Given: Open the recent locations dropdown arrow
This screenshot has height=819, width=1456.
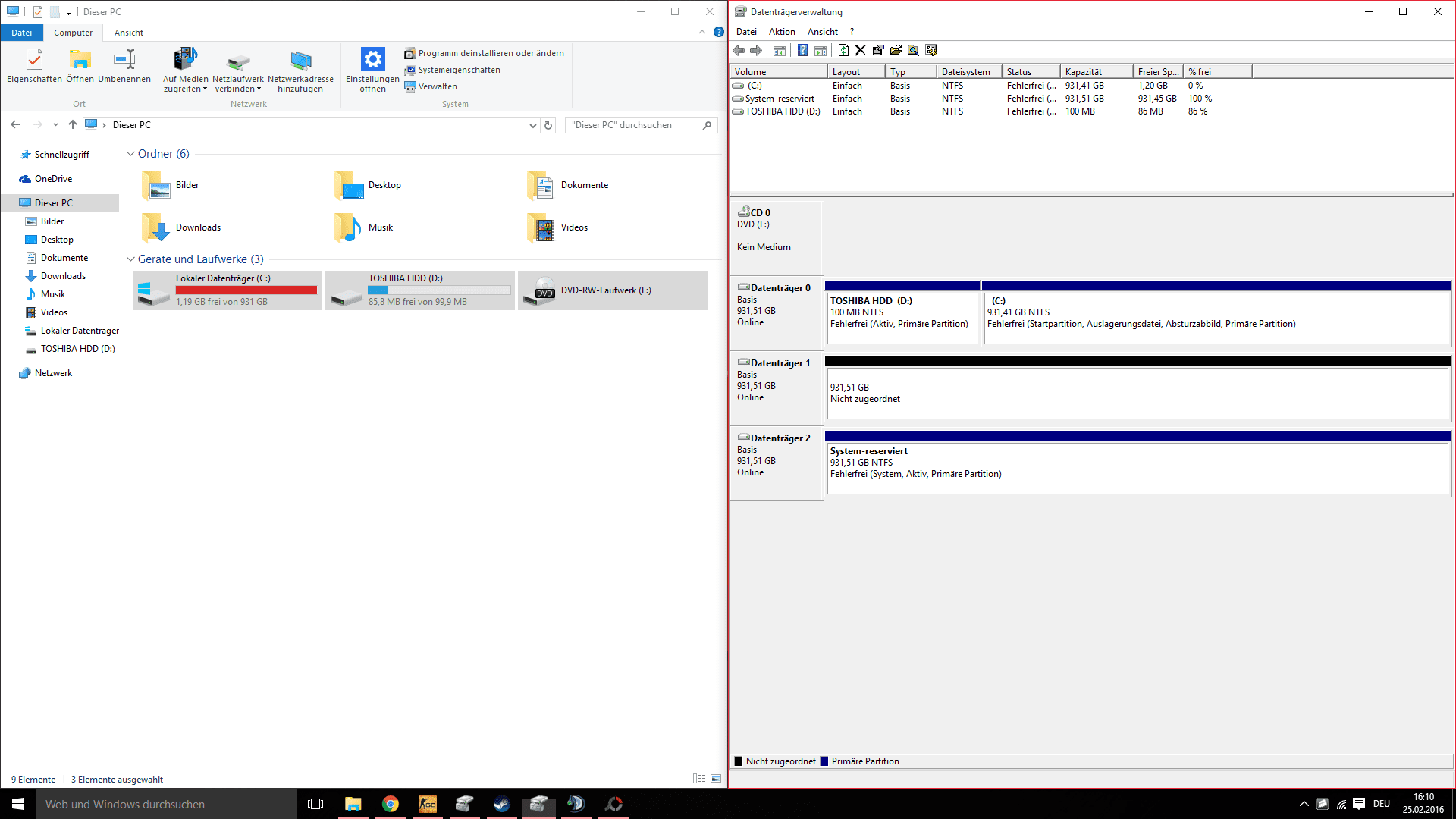Looking at the screenshot, I should click(55, 124).
